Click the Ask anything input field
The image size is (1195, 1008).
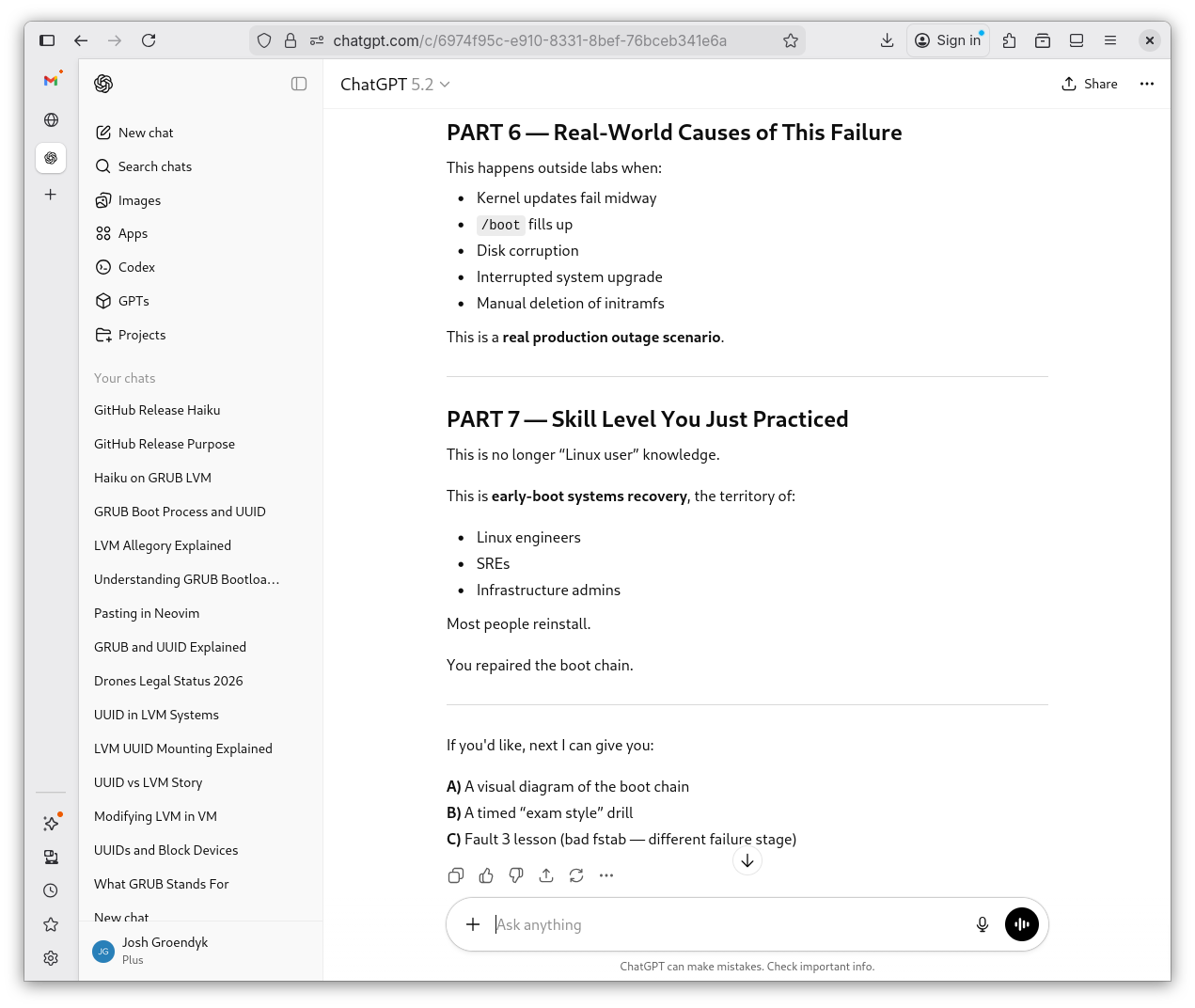click(724, 924)
